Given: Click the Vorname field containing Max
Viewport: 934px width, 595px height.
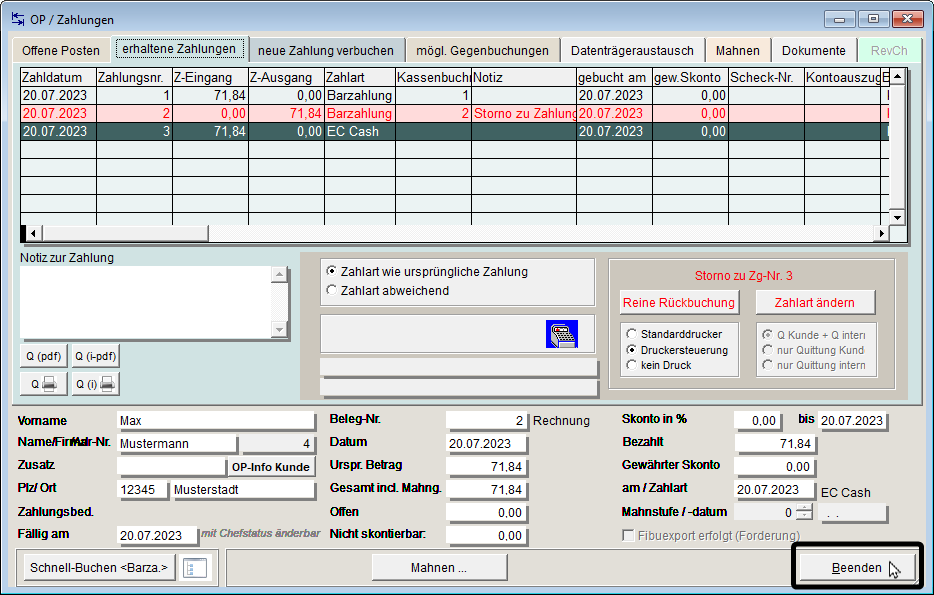Looking at the screenshot, I should tap(216, 420).
